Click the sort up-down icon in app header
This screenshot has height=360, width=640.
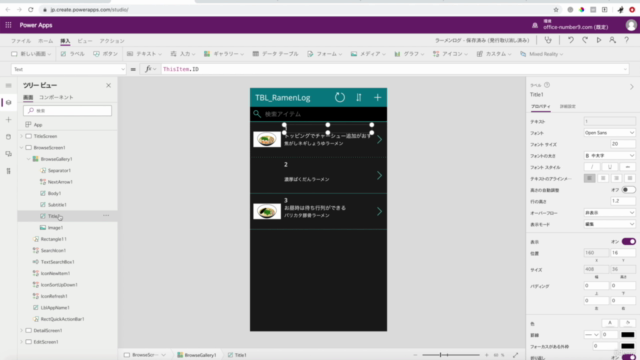[359, 98]
